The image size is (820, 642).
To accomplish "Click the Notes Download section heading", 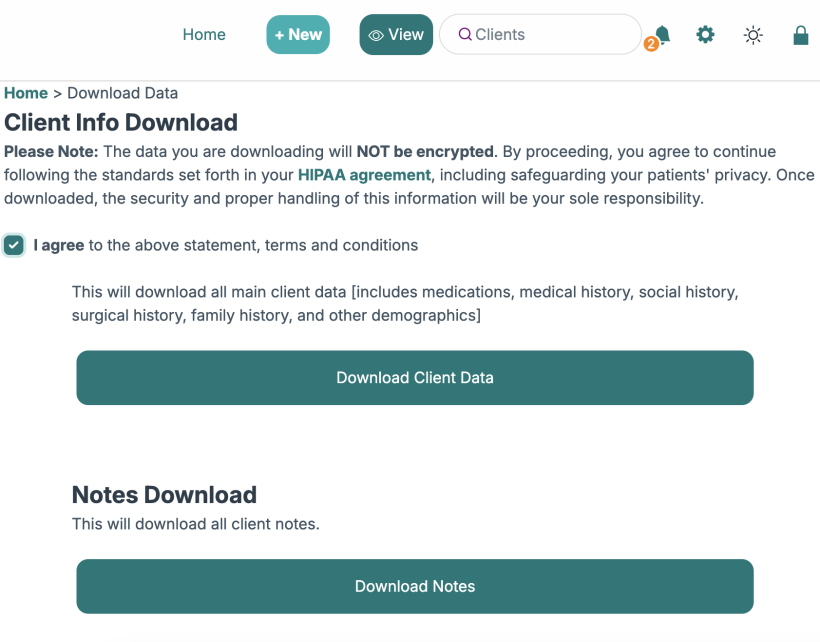I will [164, 494].
